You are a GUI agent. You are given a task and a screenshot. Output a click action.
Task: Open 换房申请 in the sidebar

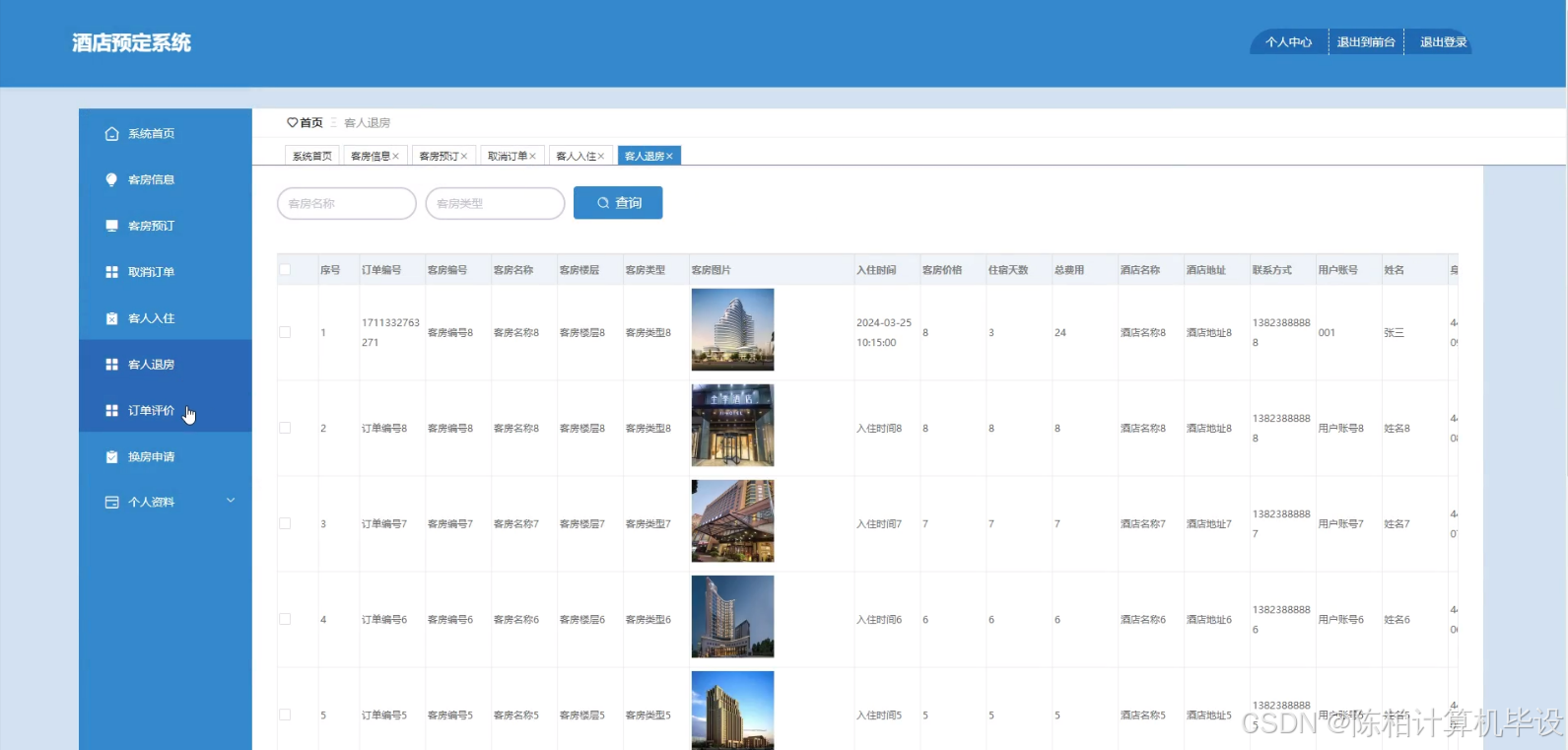coord(166,456)
